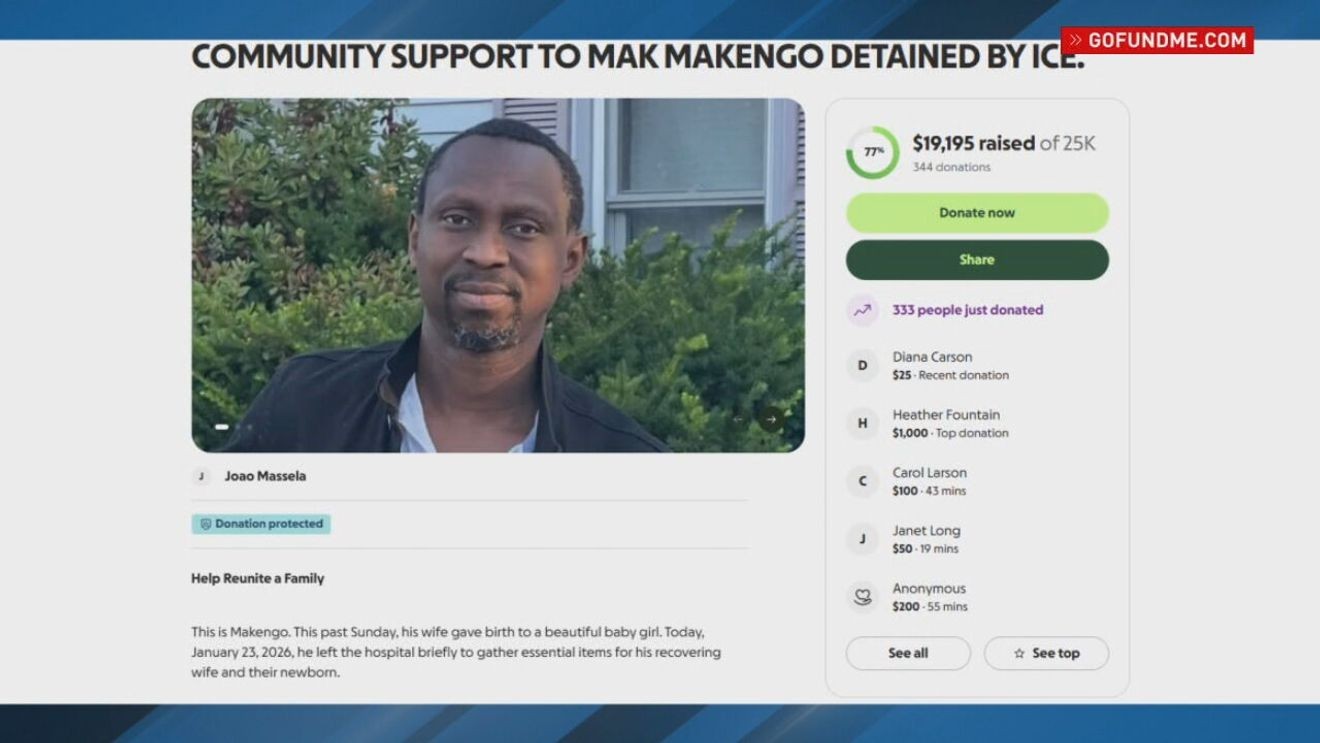Click the trending arrow icon beside 333 people
The height and width of the screenshot is (743, 1320).
pyautogui.click(x=862, y=310)
